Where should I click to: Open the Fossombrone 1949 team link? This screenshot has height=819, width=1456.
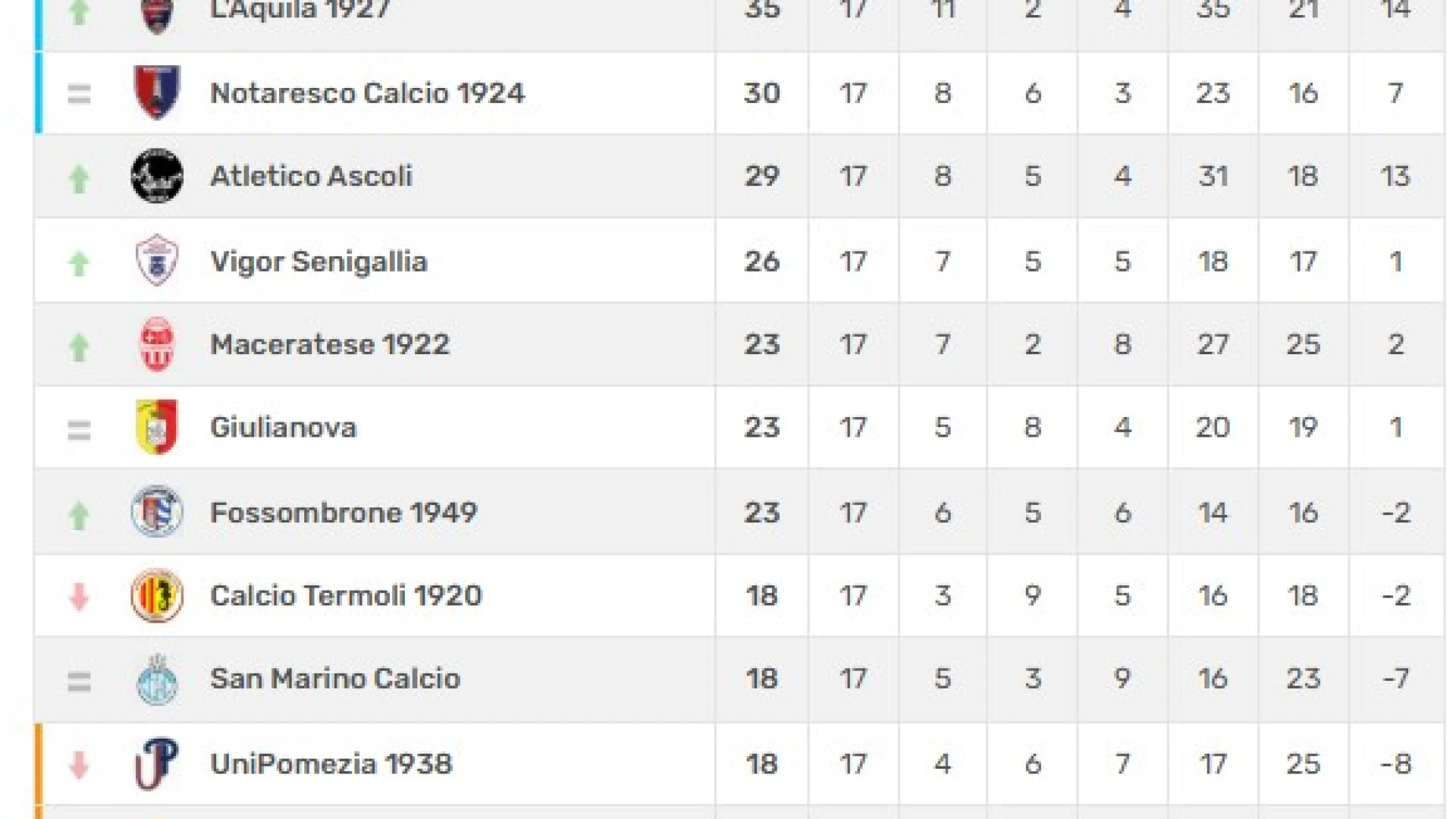click(344, 513)
